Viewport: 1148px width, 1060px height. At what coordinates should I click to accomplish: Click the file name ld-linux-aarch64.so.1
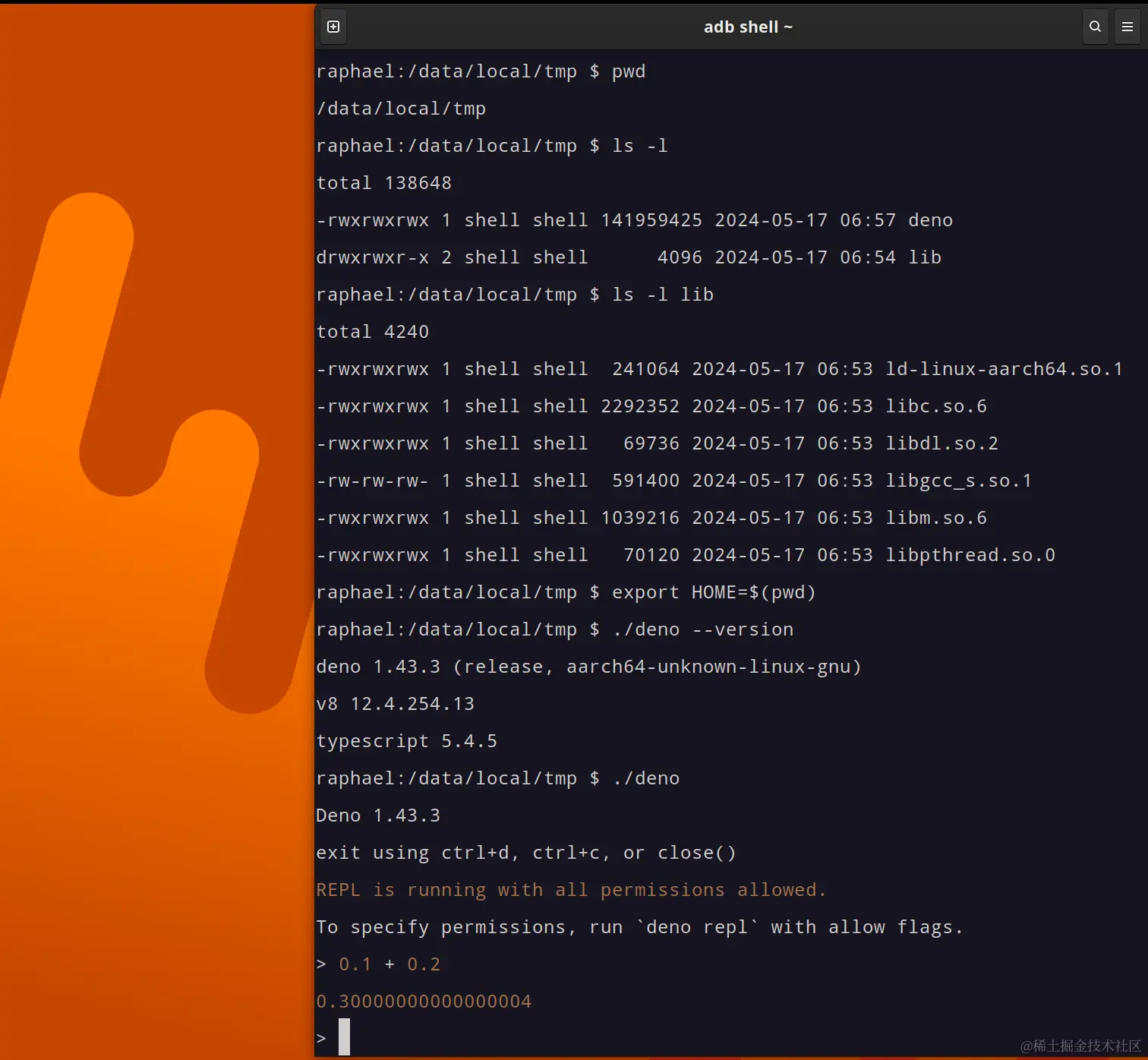click(x=1004, y=369)
